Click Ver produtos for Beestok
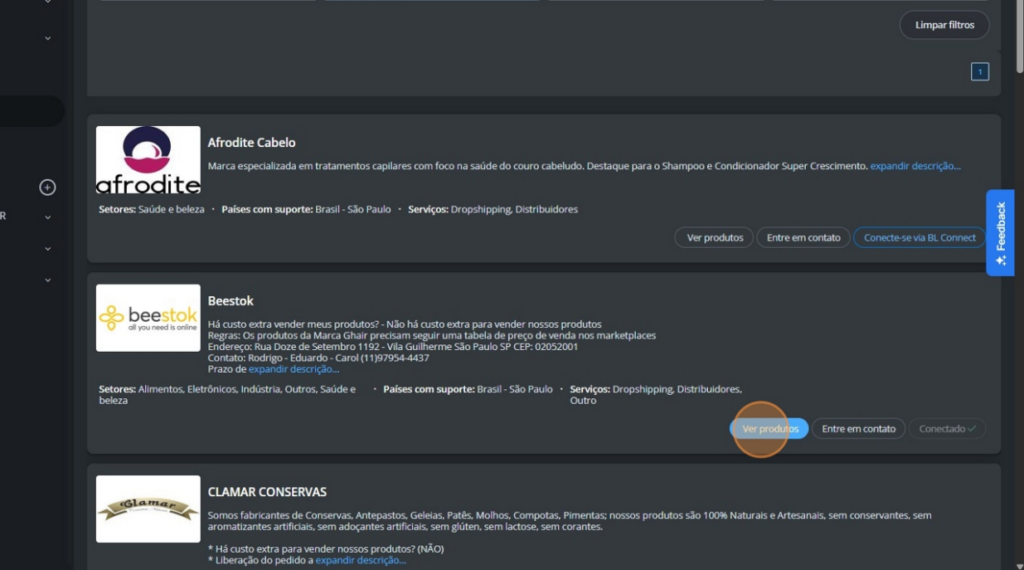 (x=769, y=429)
